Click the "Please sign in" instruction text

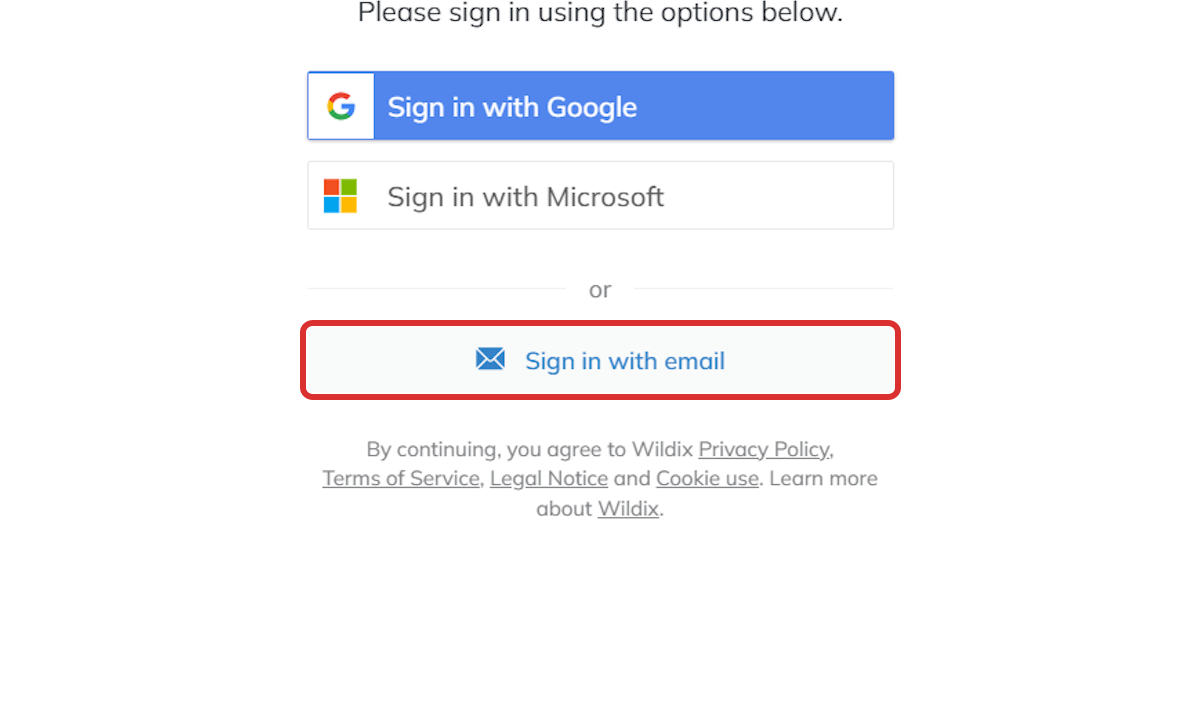click(600, 13)
